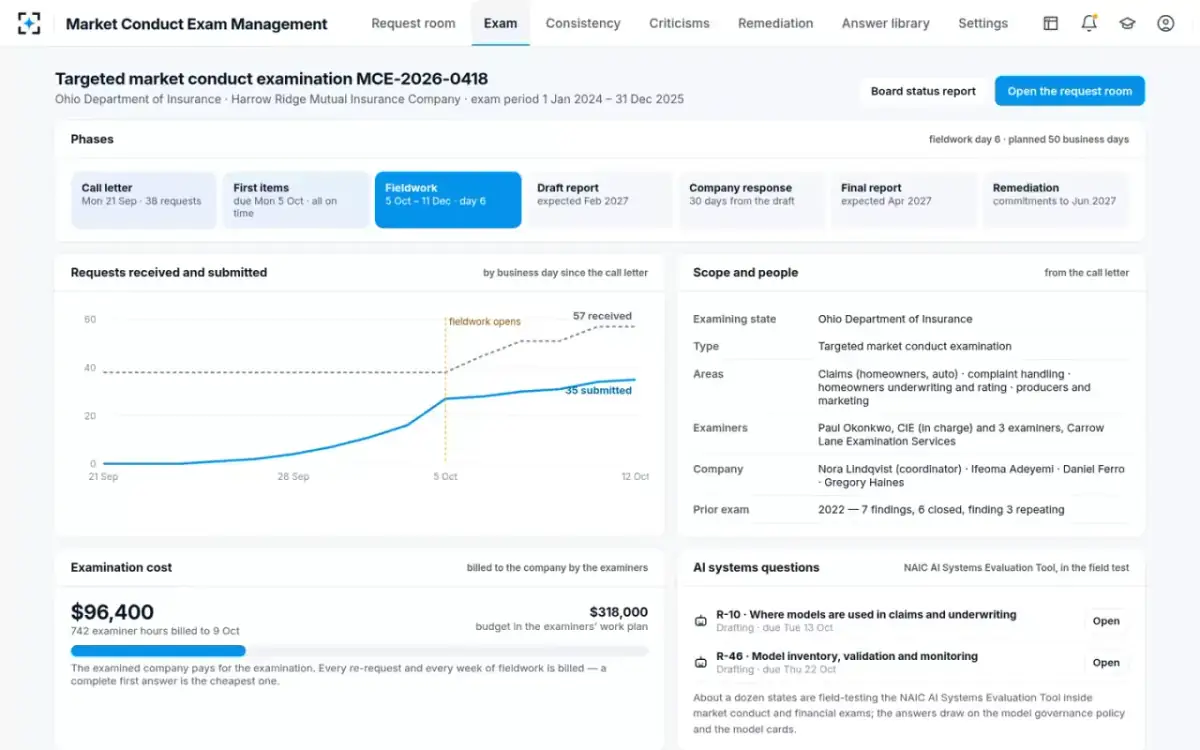
Task: Open the Request room tab
Action: [413, 23]
